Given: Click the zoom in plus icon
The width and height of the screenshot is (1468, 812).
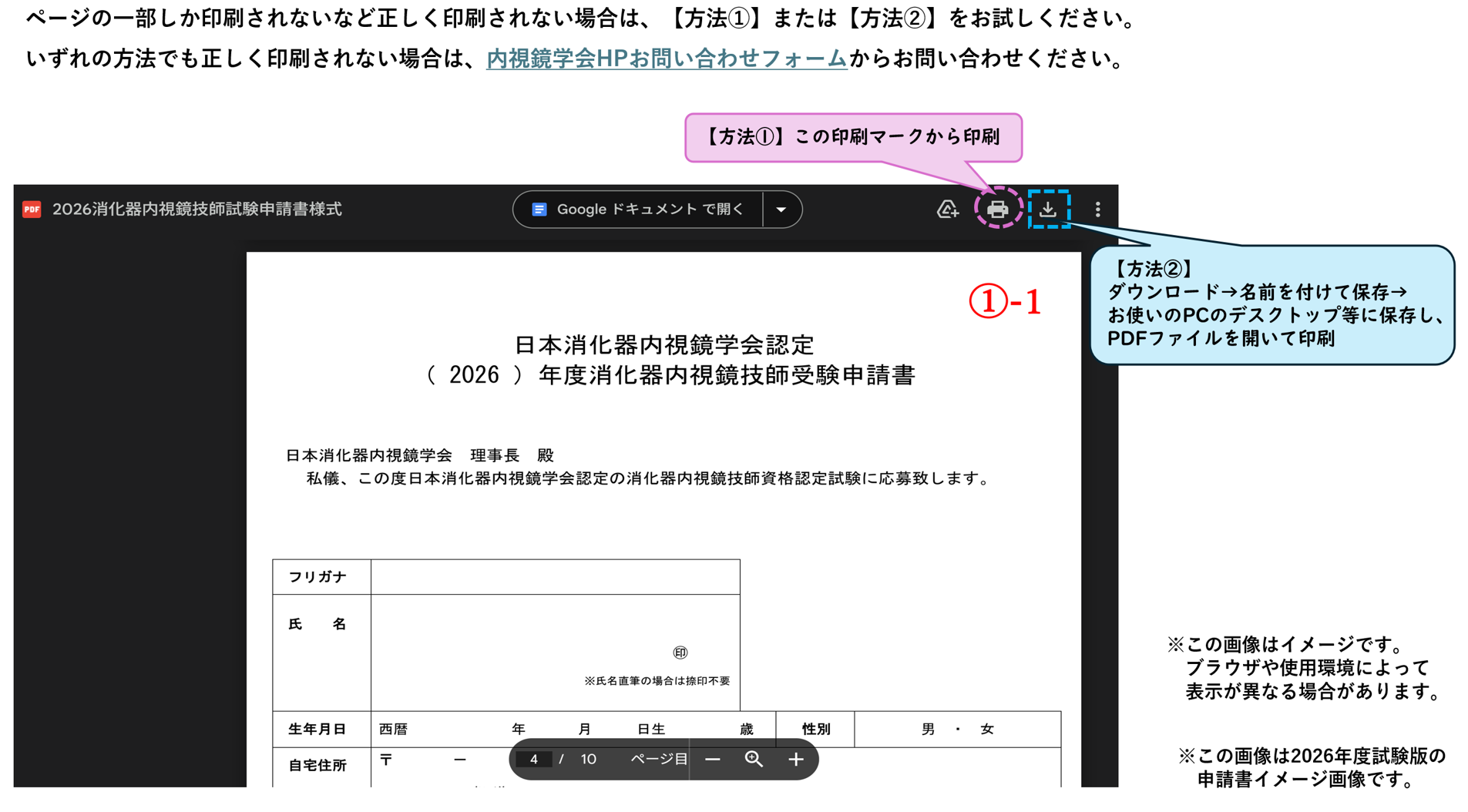Looking at the screenshot, I should point(795,760).
